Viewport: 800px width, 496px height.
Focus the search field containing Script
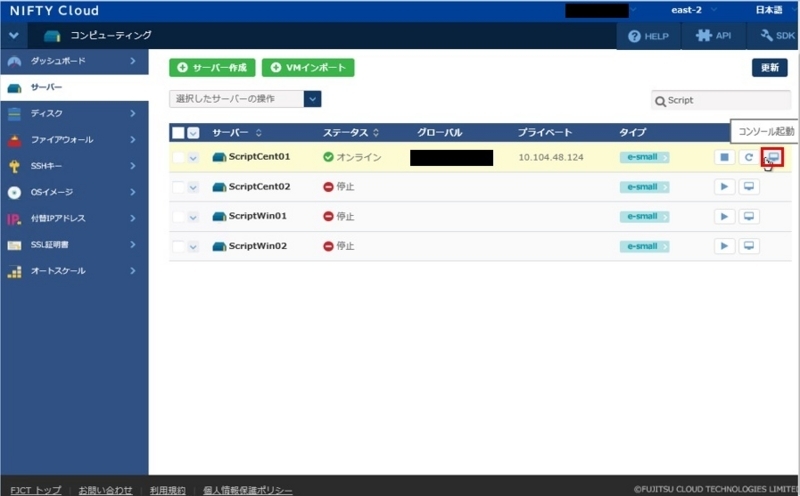point(721,101)
